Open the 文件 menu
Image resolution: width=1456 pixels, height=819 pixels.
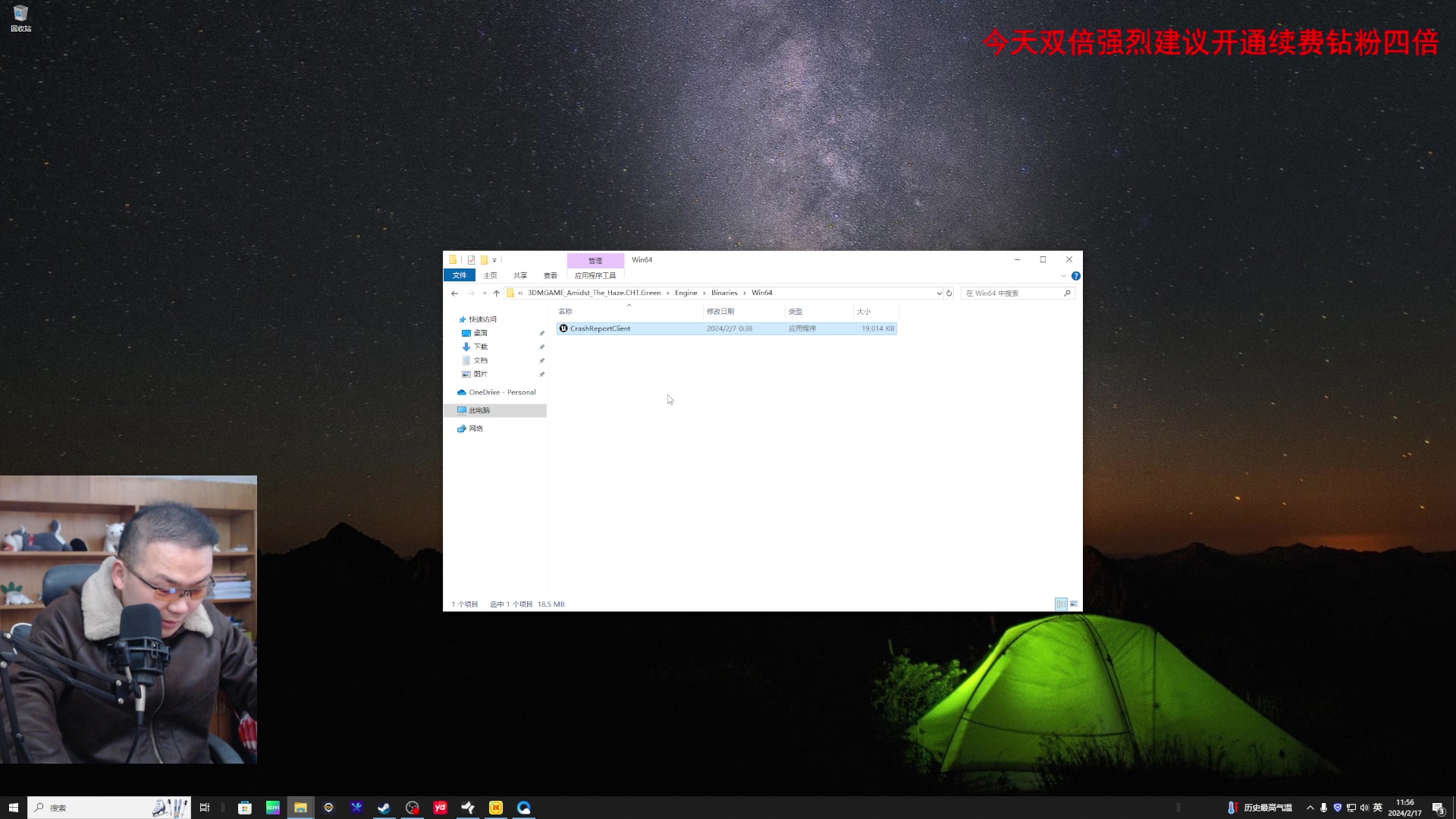pos(459,275)
